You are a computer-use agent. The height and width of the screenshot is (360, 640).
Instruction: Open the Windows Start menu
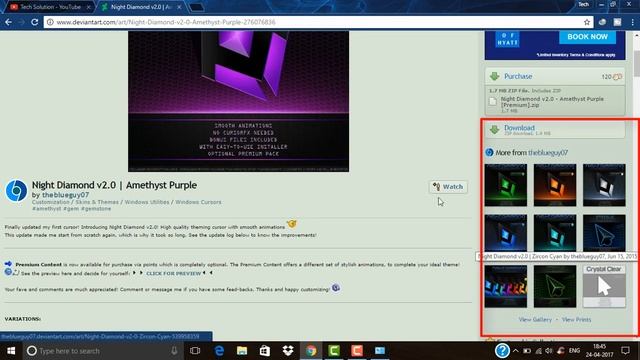point(11,351)
